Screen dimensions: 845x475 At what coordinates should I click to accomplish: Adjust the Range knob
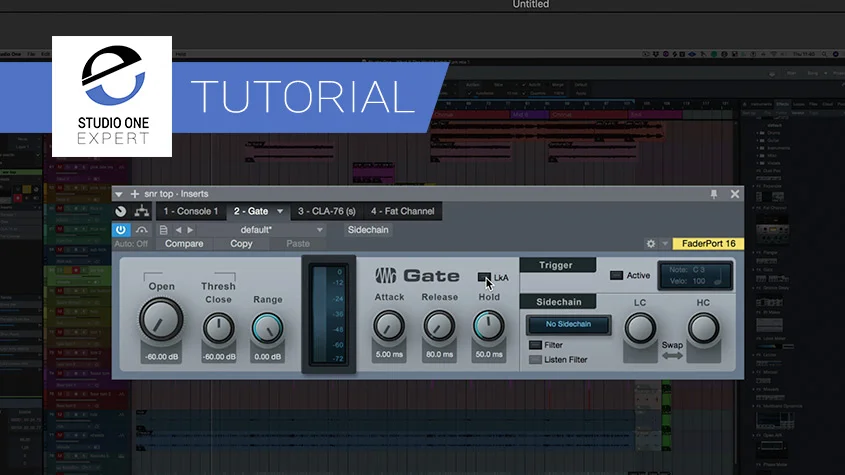click(267, 328)
